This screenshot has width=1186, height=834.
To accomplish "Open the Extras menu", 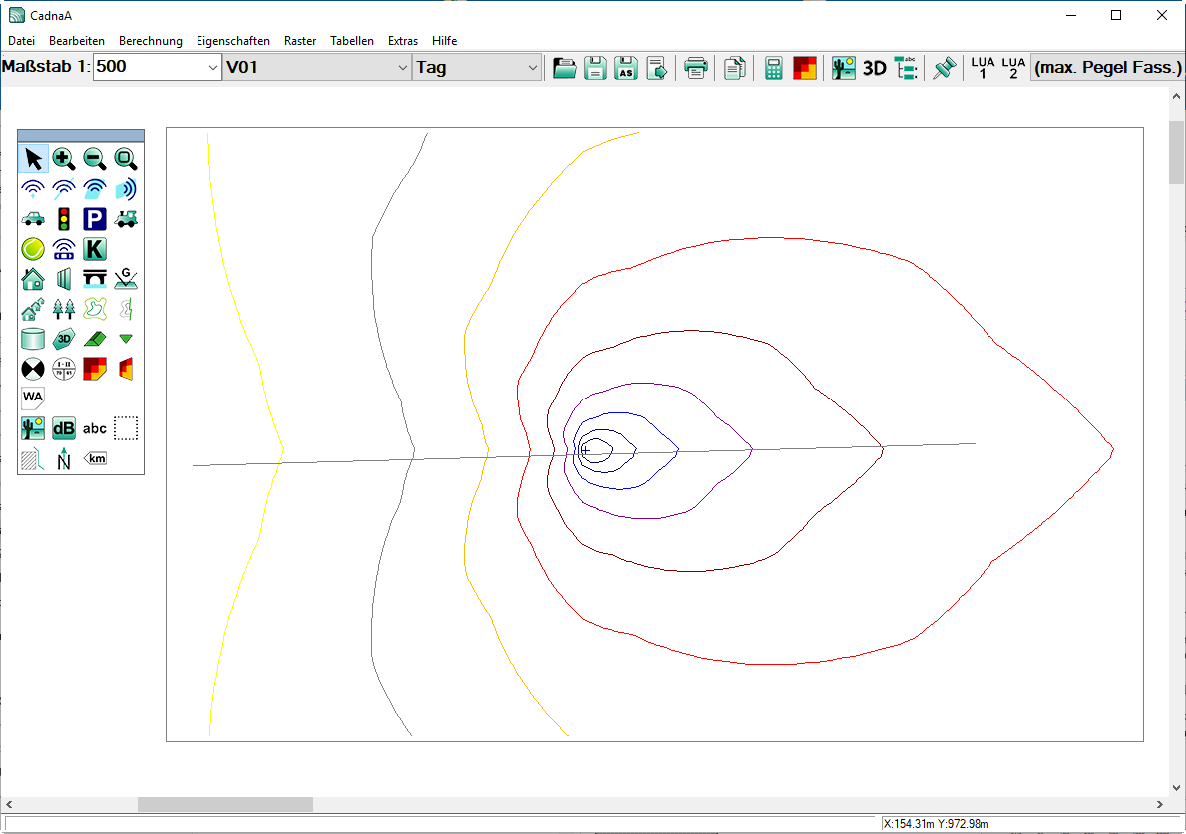I will click(402, 41).
